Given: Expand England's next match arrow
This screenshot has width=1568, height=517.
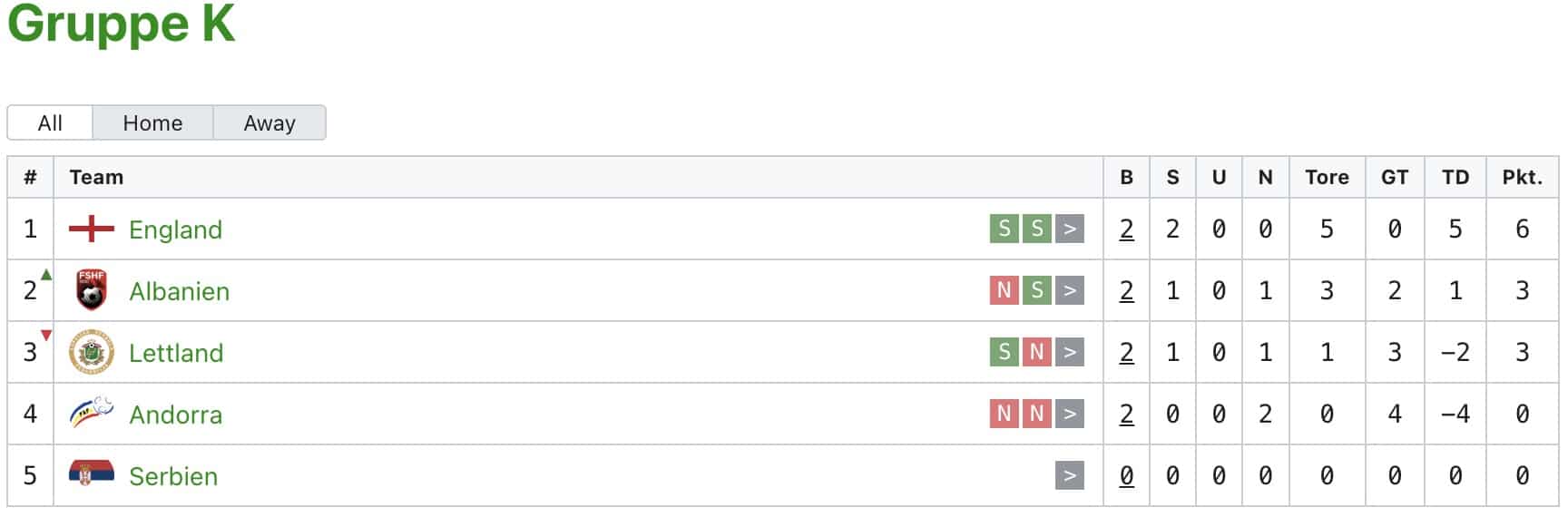Looking at the screenshot, I should coord(1070,229).
